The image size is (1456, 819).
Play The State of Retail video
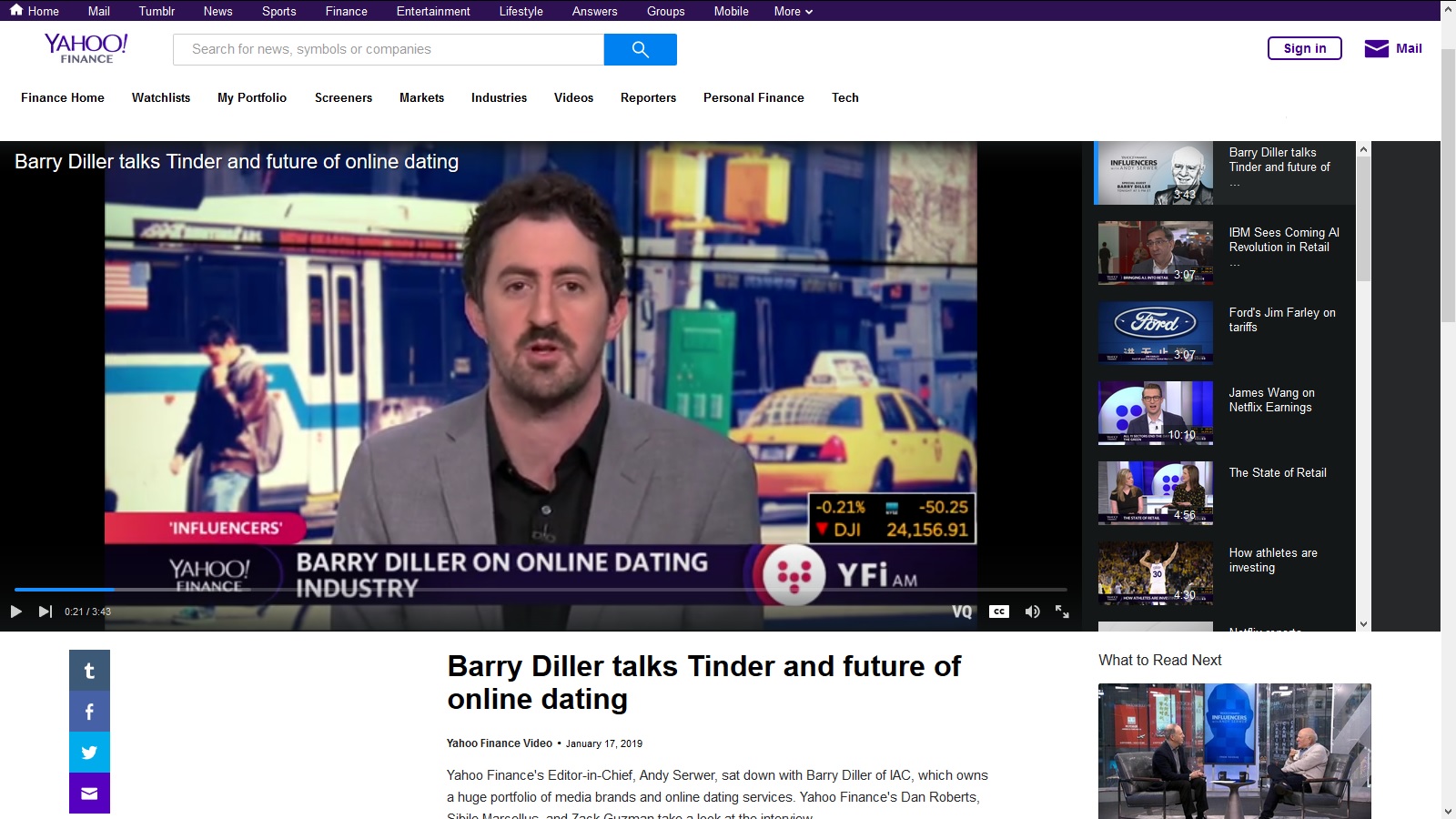pos(1156,493)
